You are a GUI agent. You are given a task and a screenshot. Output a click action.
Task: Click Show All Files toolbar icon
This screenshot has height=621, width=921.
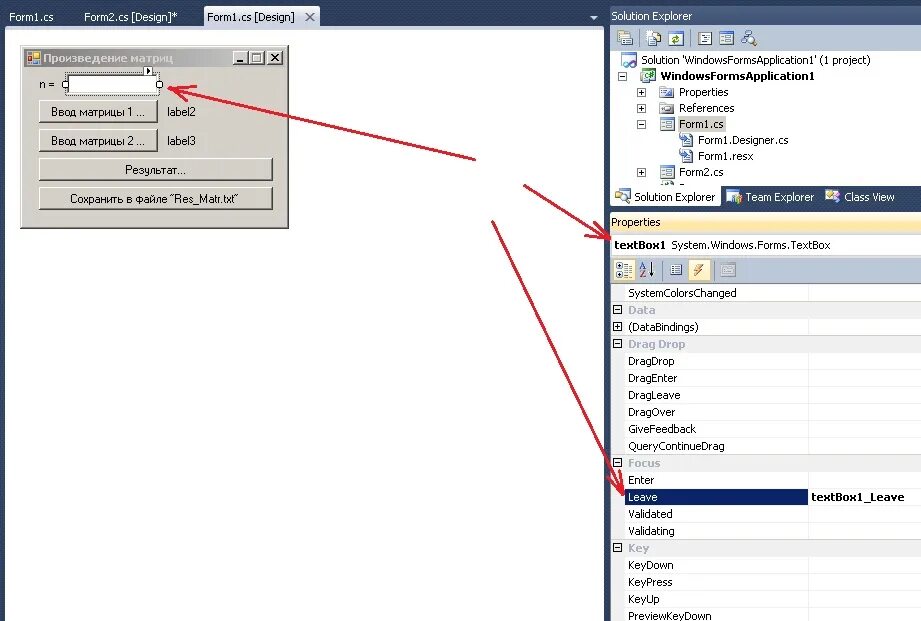pos(653,38)
